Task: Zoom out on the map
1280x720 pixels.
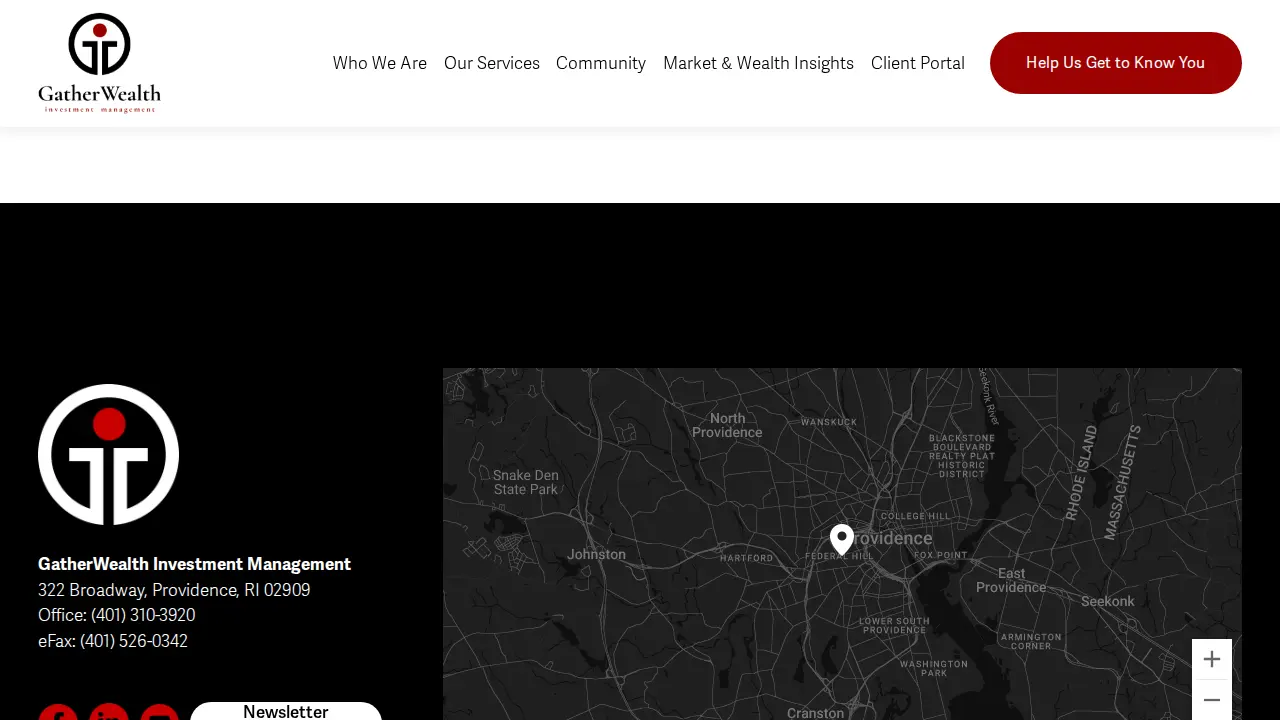Action: click(1212, 700)
